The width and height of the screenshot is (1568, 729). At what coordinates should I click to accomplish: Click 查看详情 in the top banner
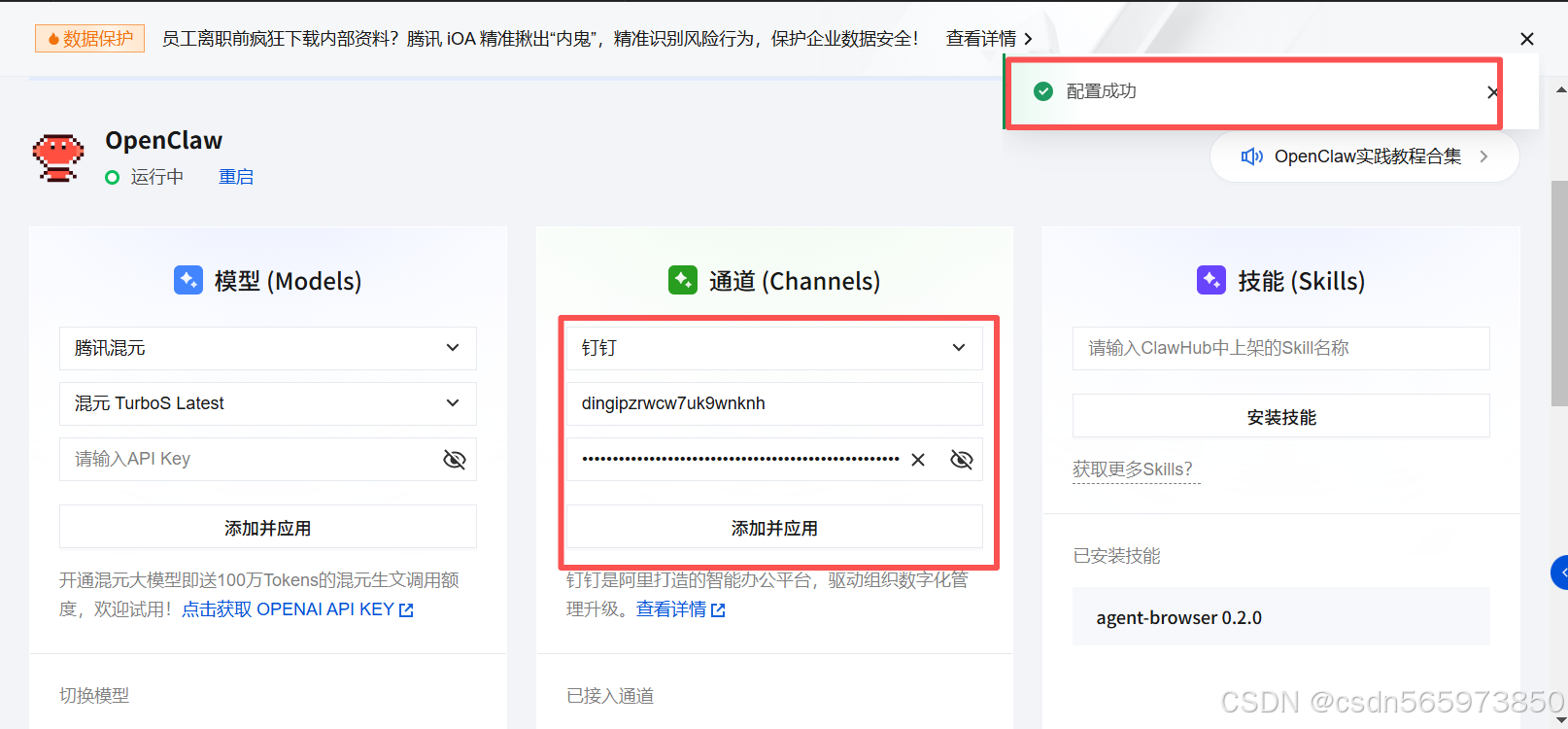[989, 39]
